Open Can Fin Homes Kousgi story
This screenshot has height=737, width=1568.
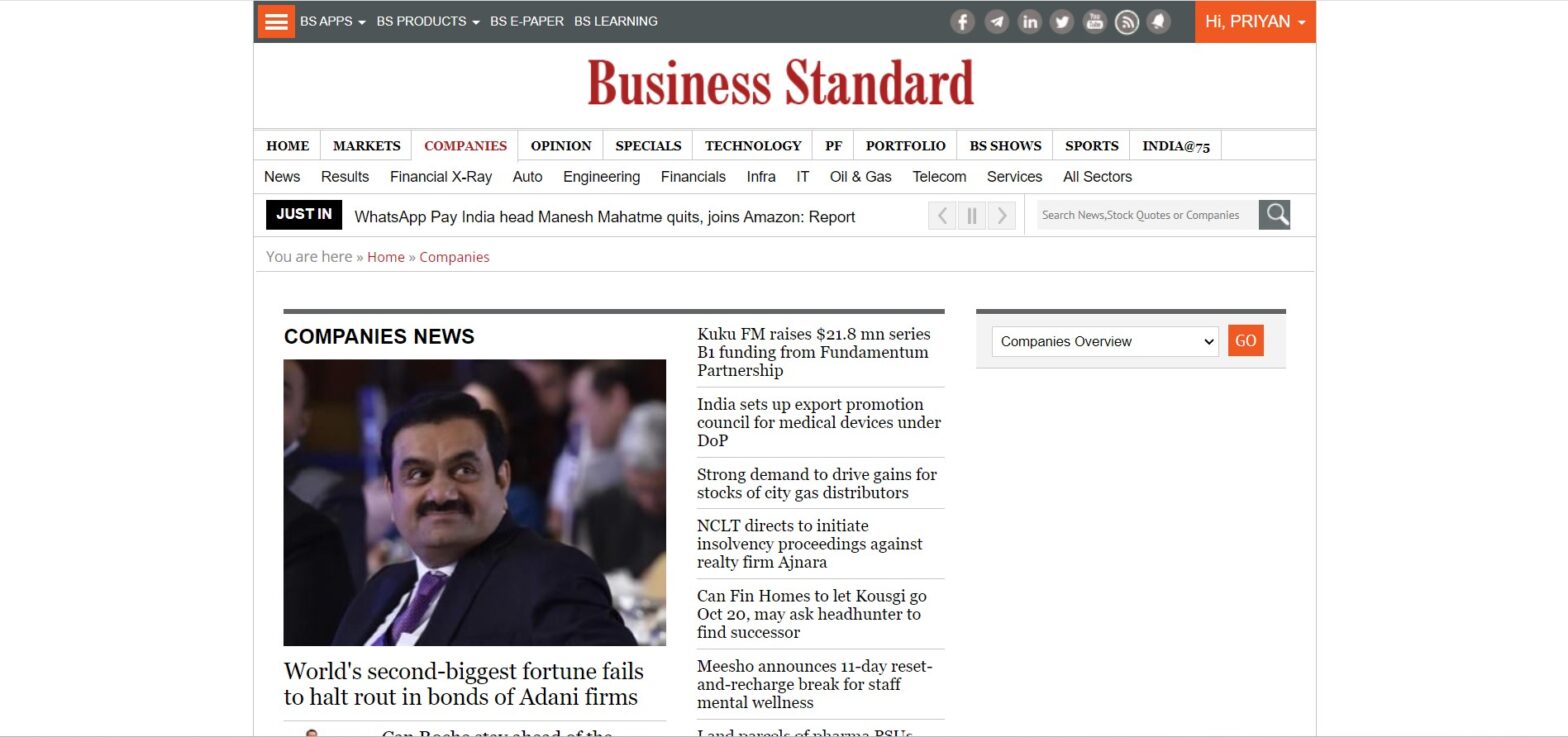(x=812, y=614)
